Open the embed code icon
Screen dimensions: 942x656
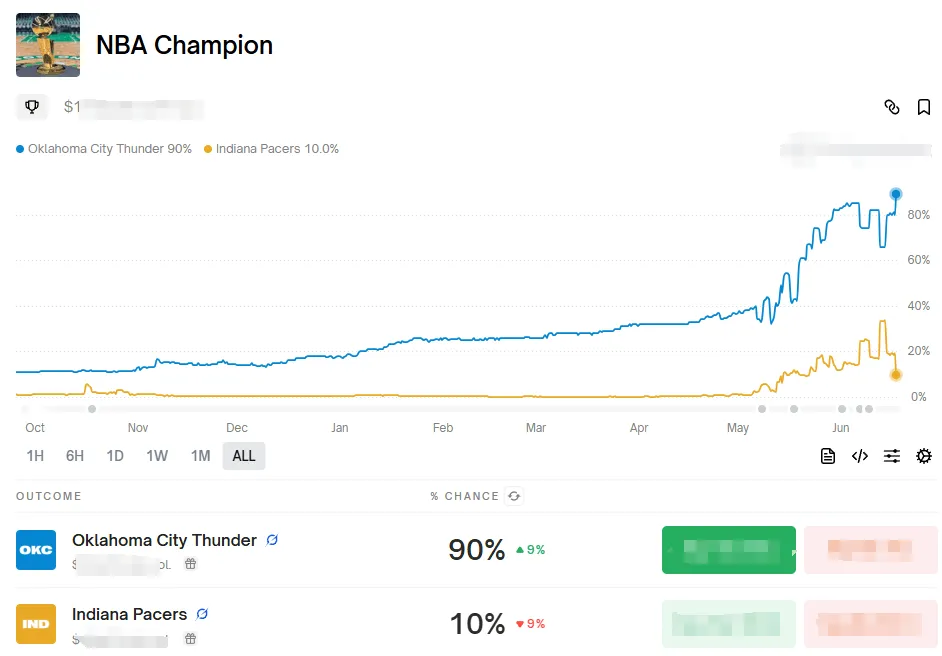860,456
